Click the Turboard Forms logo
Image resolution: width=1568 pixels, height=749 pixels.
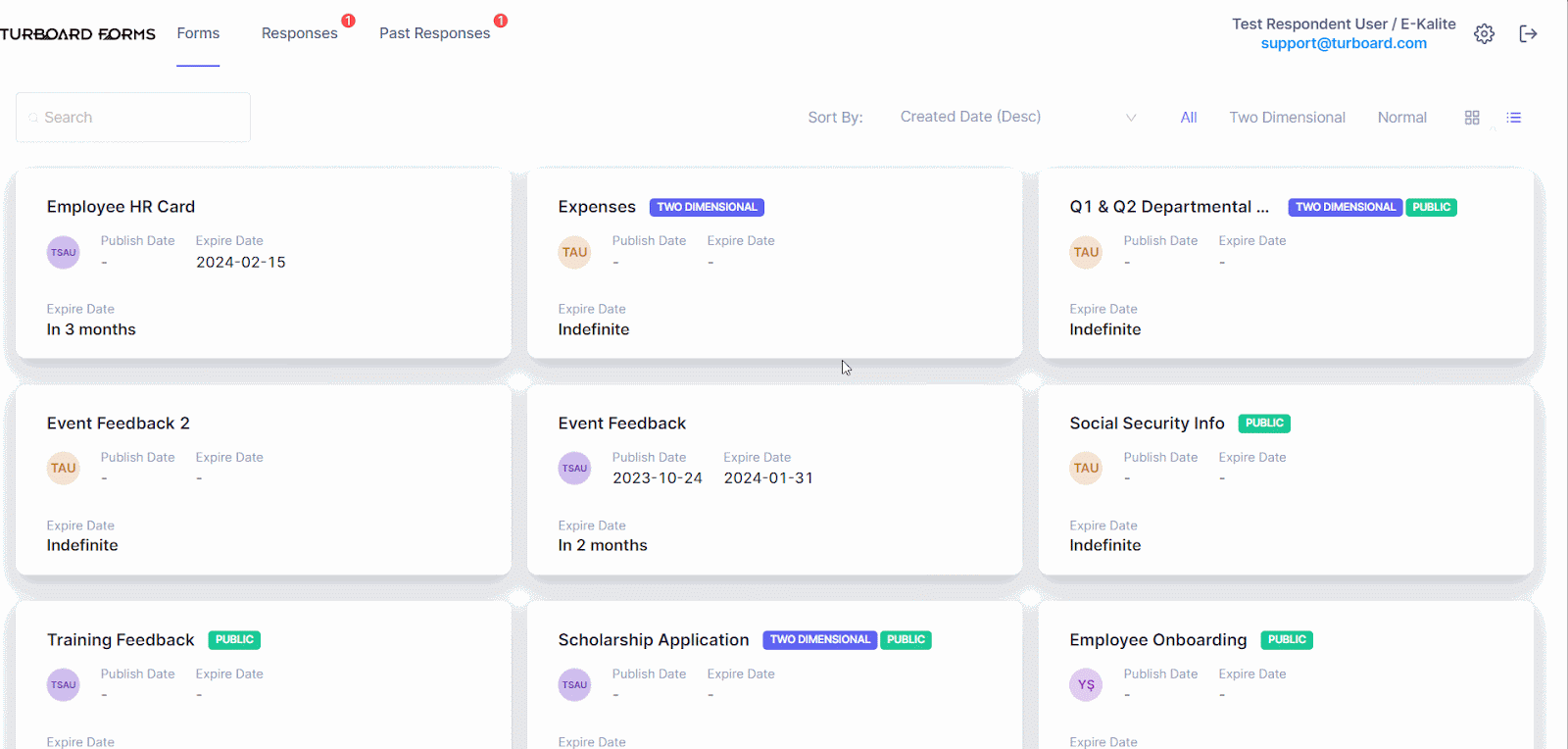click(77, 34)
